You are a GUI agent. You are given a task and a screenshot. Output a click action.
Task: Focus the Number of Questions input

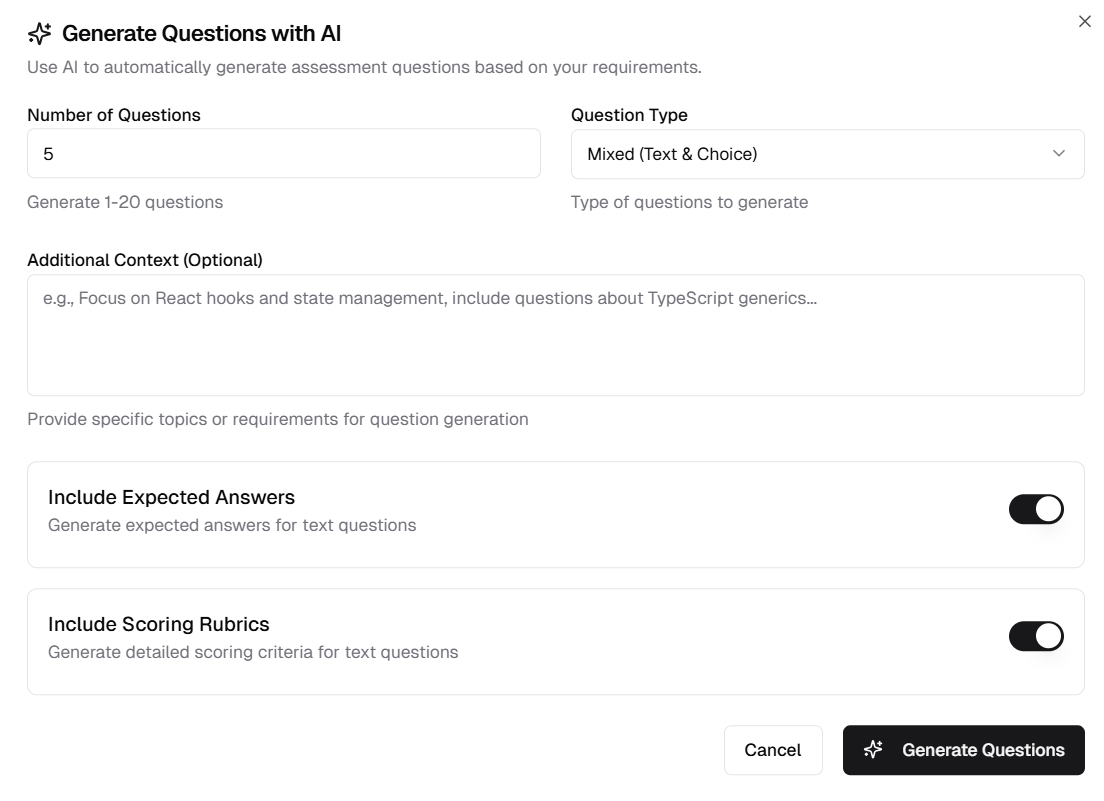pos(283,154)
